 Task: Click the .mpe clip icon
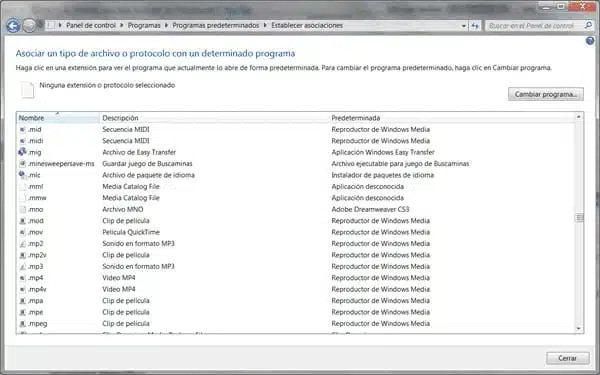tap(23, 312)
